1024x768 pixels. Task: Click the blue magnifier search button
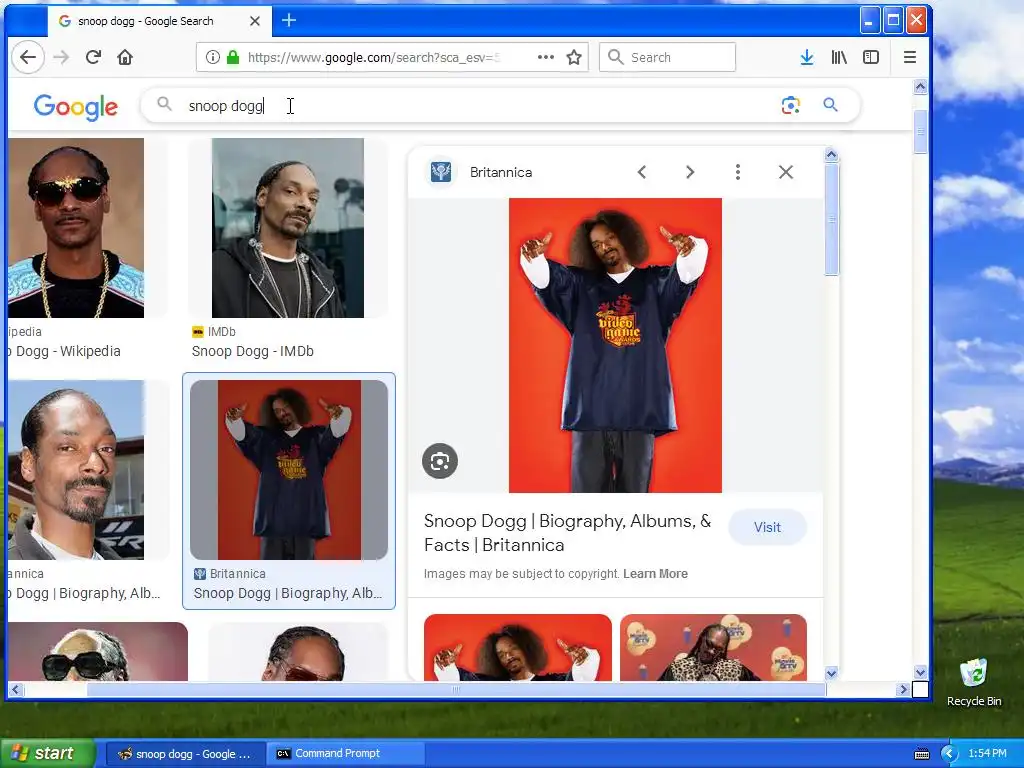tap(830, 104)
